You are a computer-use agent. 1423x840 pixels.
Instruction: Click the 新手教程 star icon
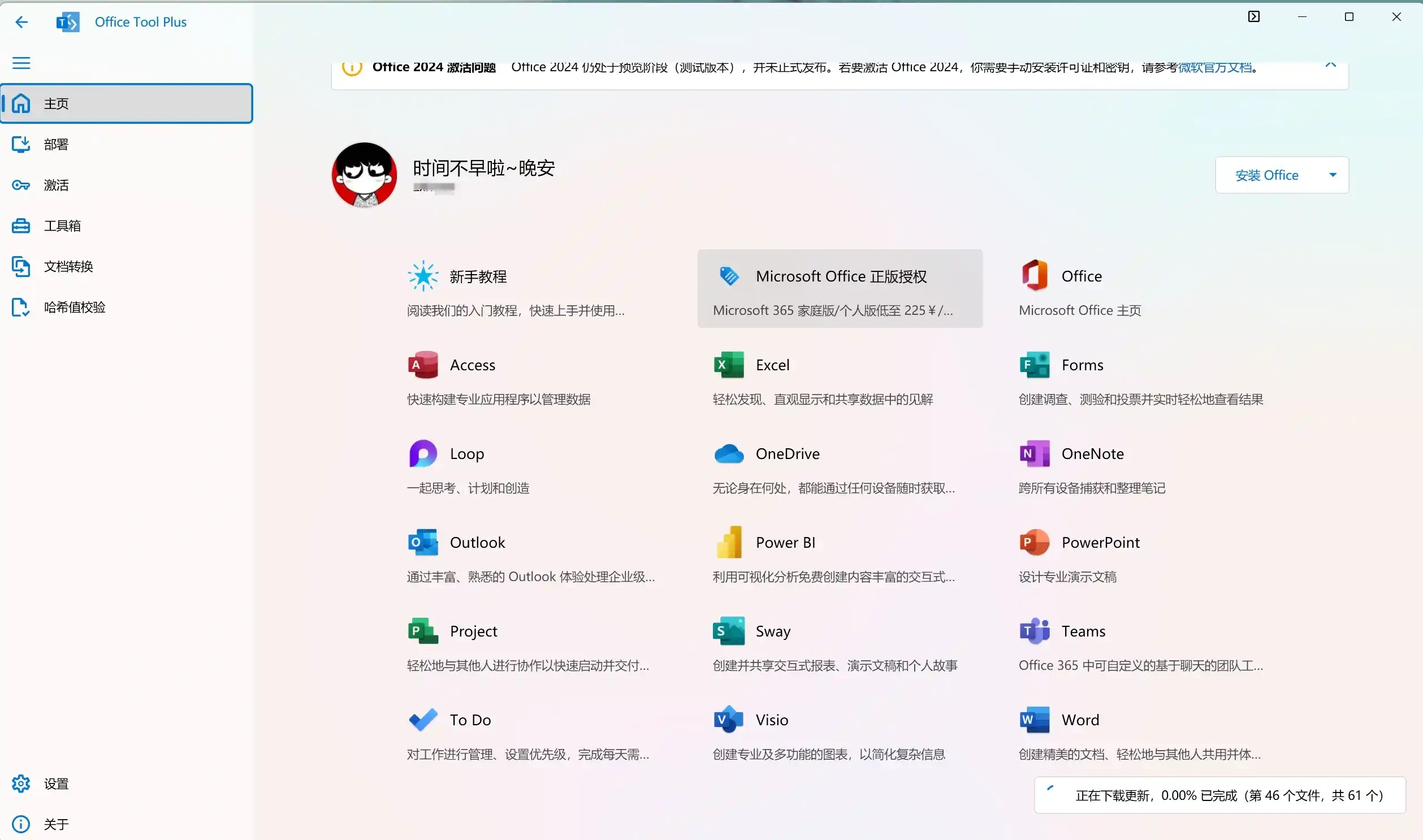tap(423, 276)
